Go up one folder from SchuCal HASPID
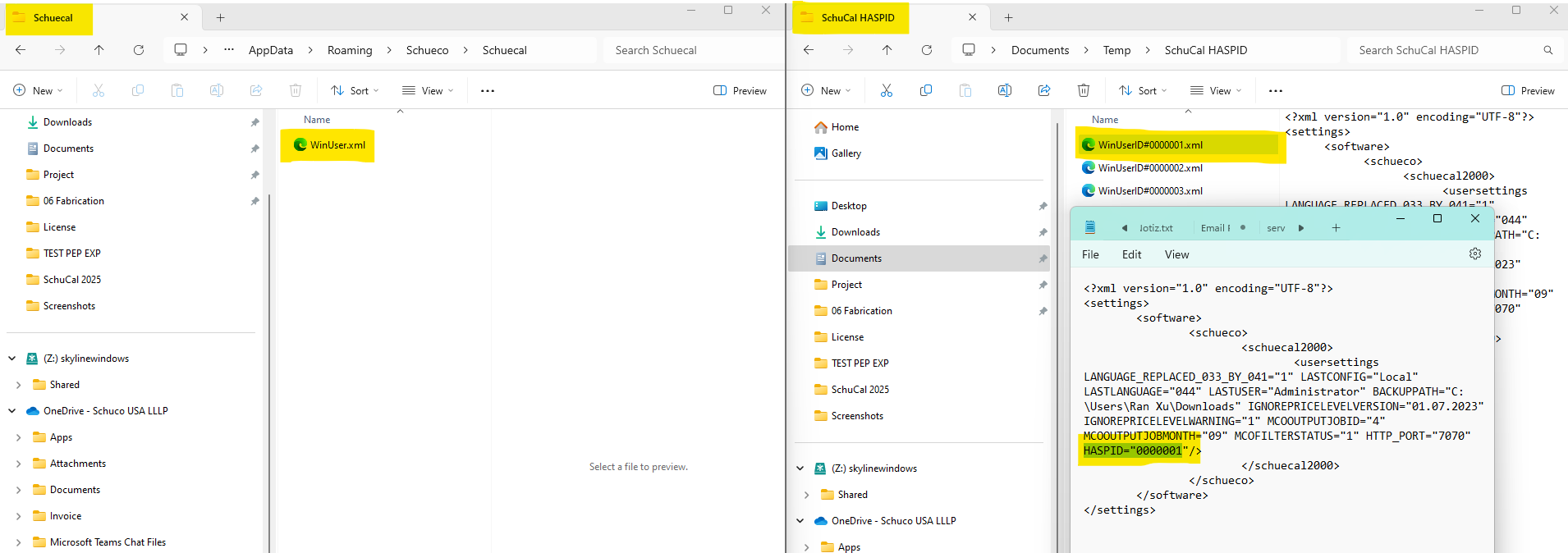Screen dimensions: 1568x553 coord(887,50)
